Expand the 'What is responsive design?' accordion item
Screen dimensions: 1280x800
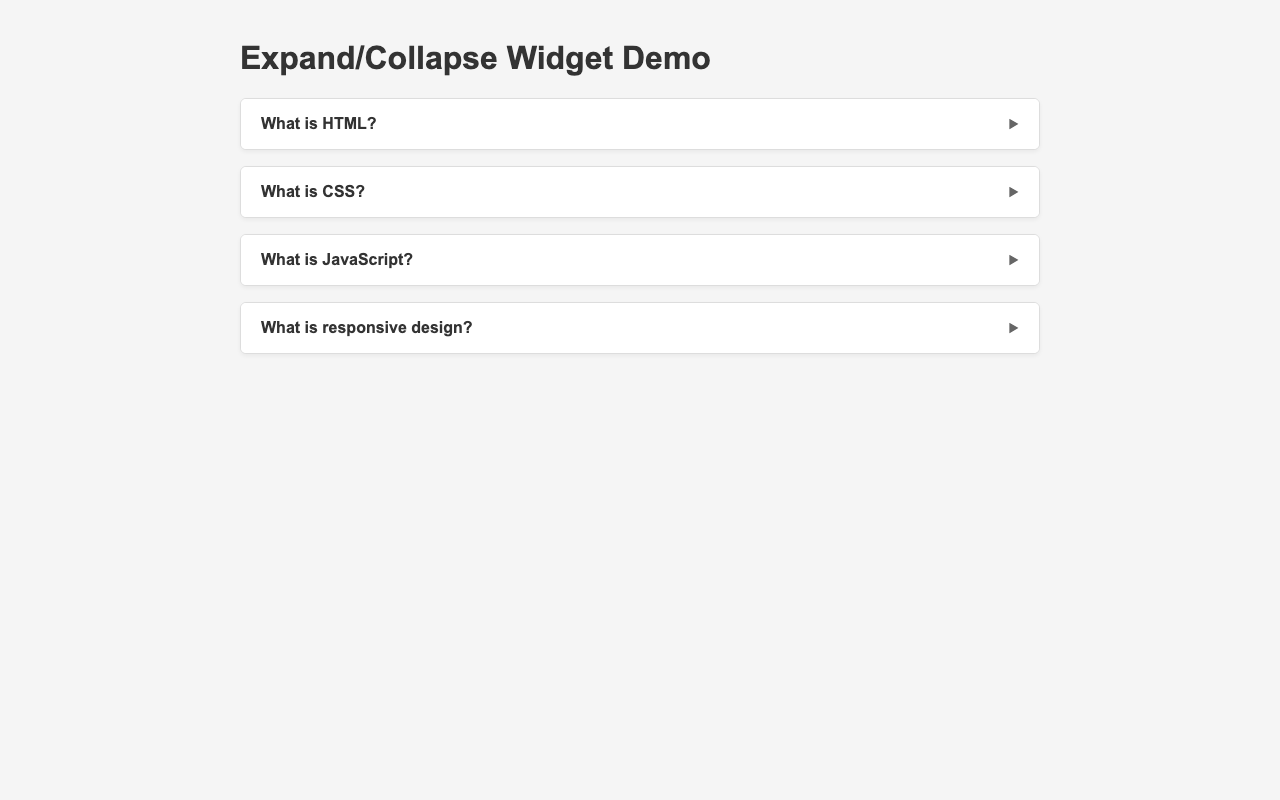(x=640, y=327)
